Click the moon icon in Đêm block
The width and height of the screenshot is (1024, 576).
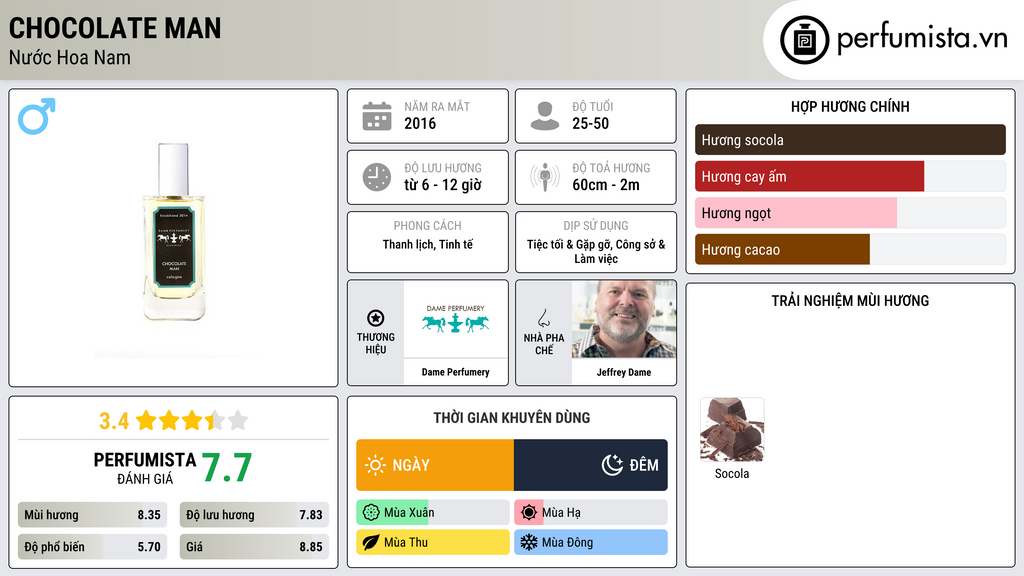click(x=612, y=465)
